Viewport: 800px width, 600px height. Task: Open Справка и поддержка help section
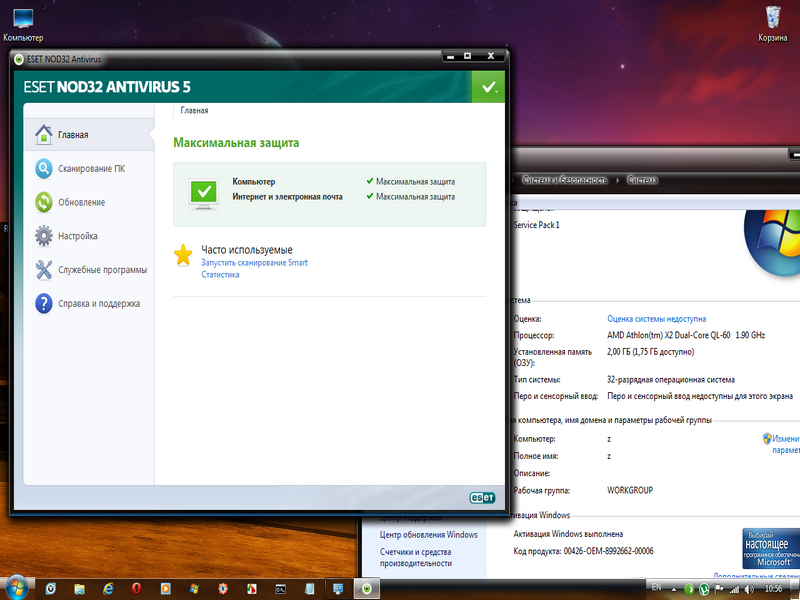(88, 303)
